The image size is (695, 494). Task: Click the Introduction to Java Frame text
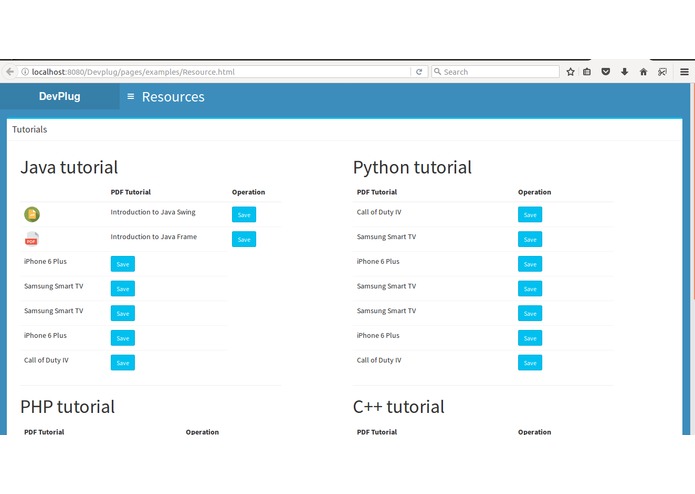click(154, 237)
